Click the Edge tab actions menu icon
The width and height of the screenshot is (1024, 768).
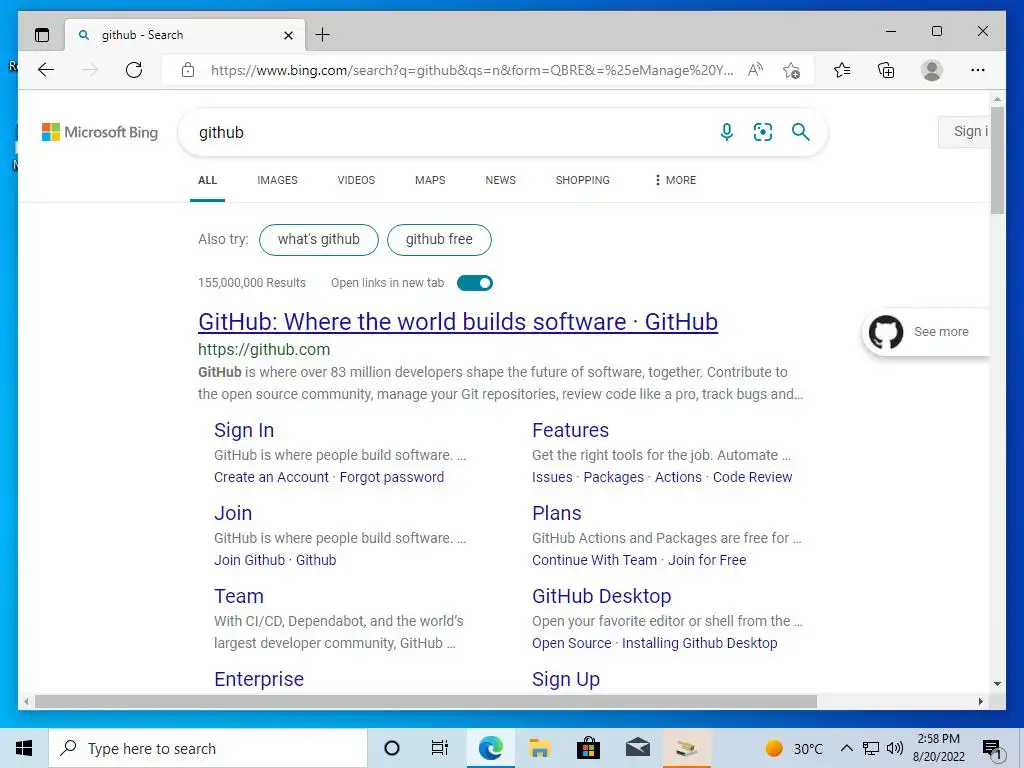click(42, 35)
